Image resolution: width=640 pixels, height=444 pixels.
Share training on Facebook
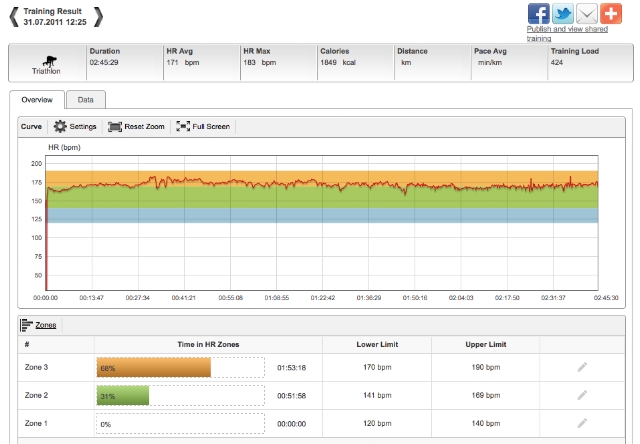point(538,13)
